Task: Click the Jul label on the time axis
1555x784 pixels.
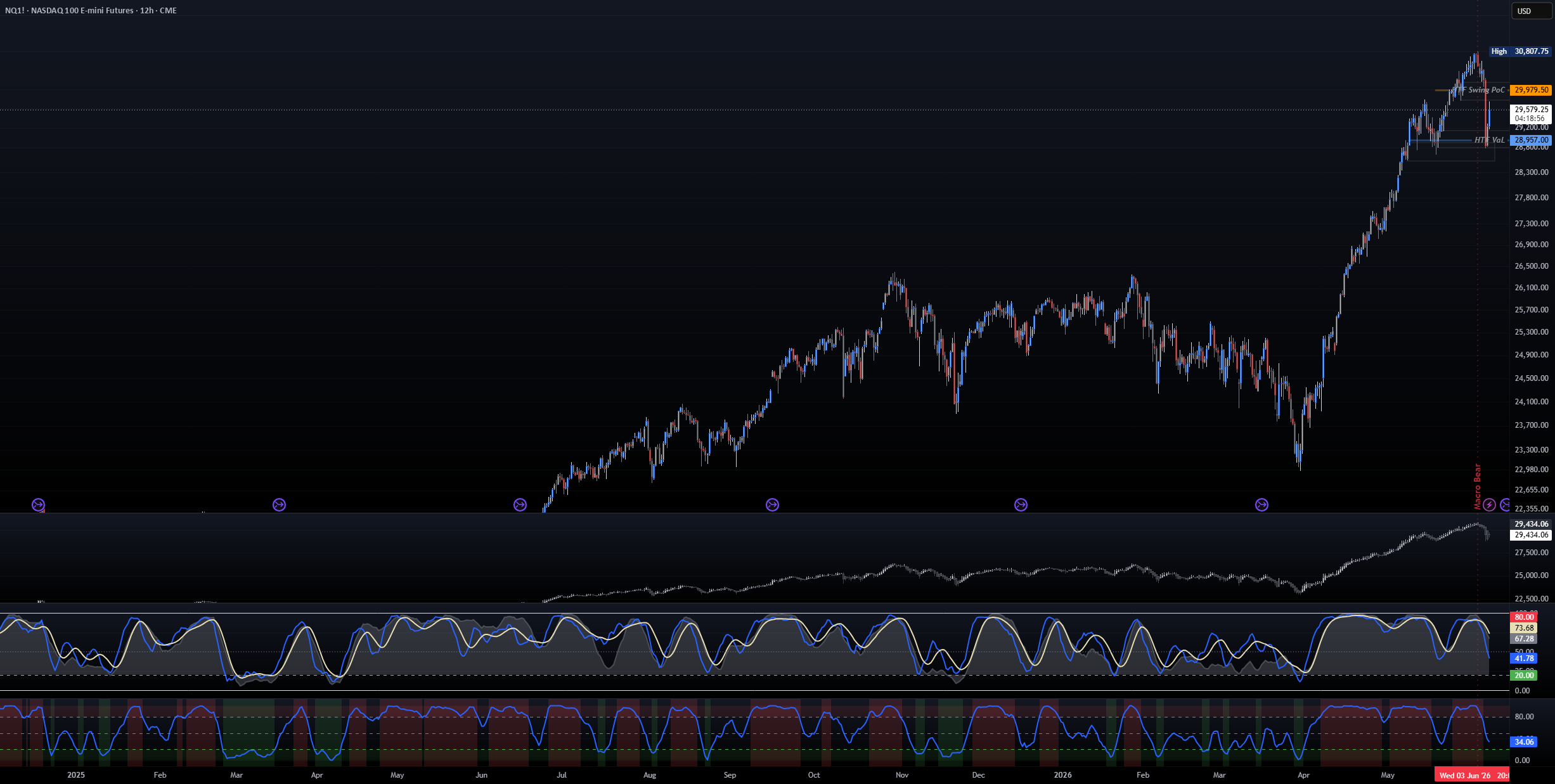Action: [x=562, y=775]
